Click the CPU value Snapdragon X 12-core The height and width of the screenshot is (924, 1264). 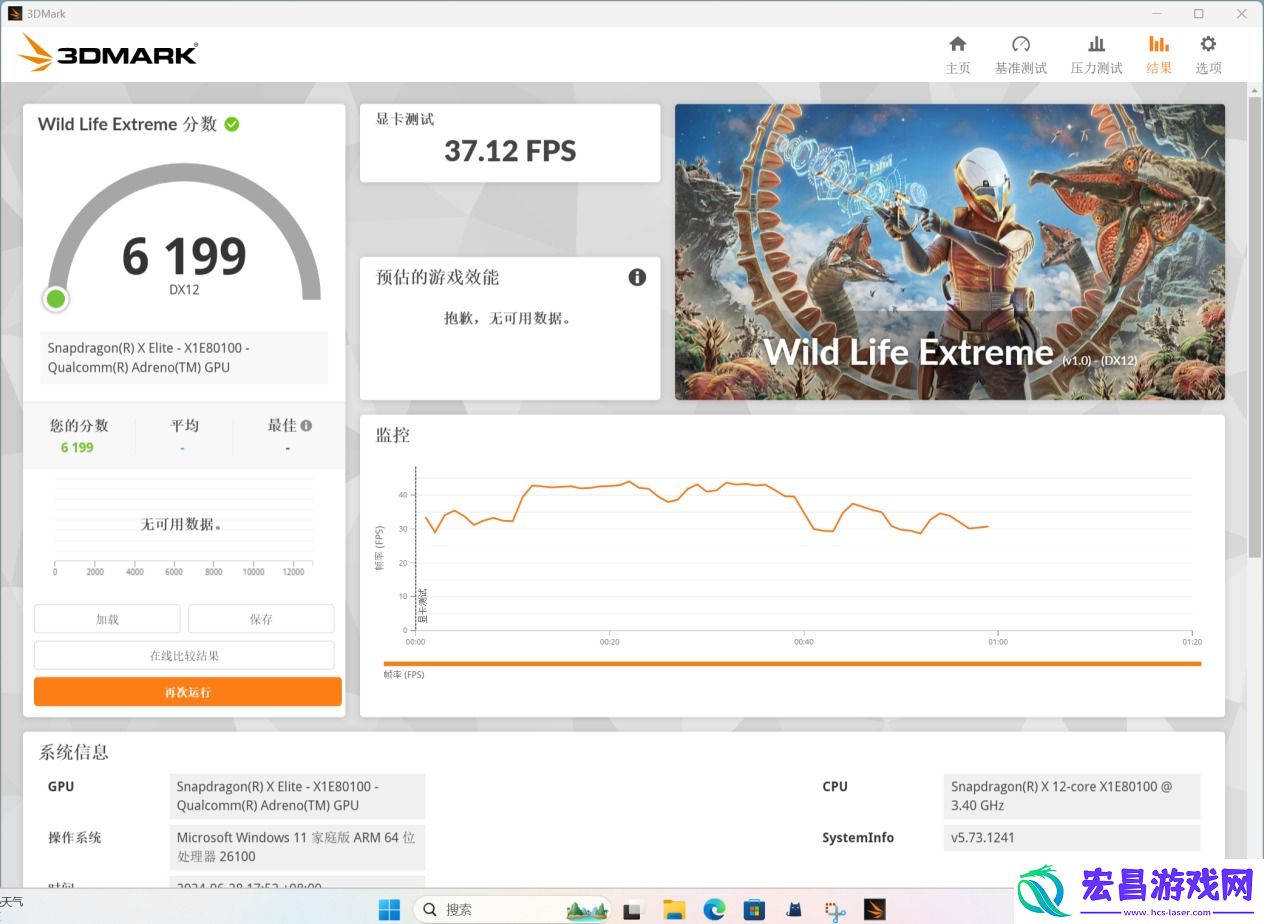coord(1071,796)
